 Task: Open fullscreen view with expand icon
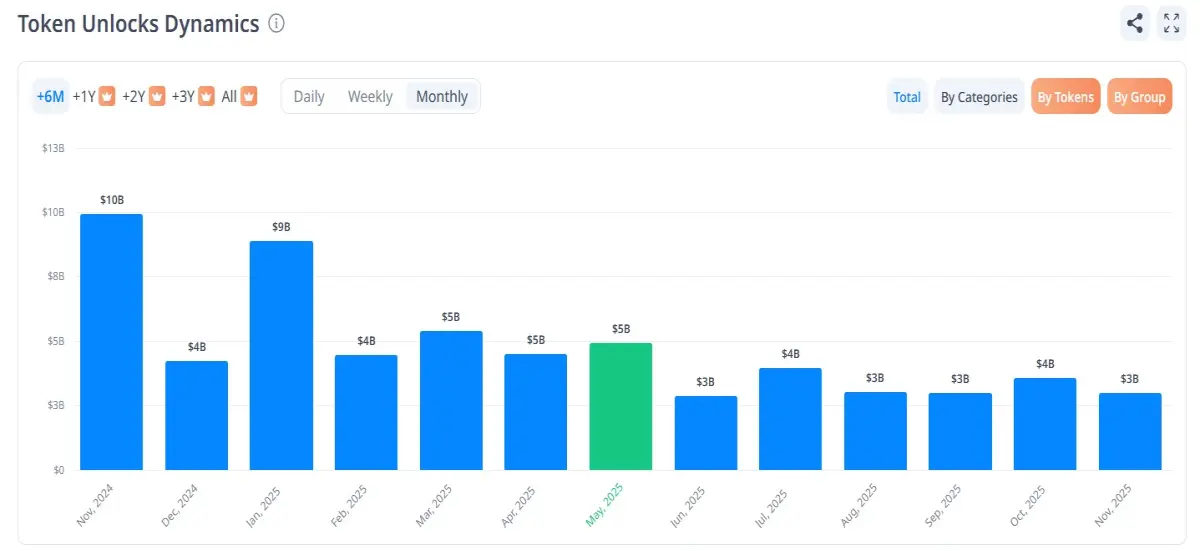[x=1171, y=23]
